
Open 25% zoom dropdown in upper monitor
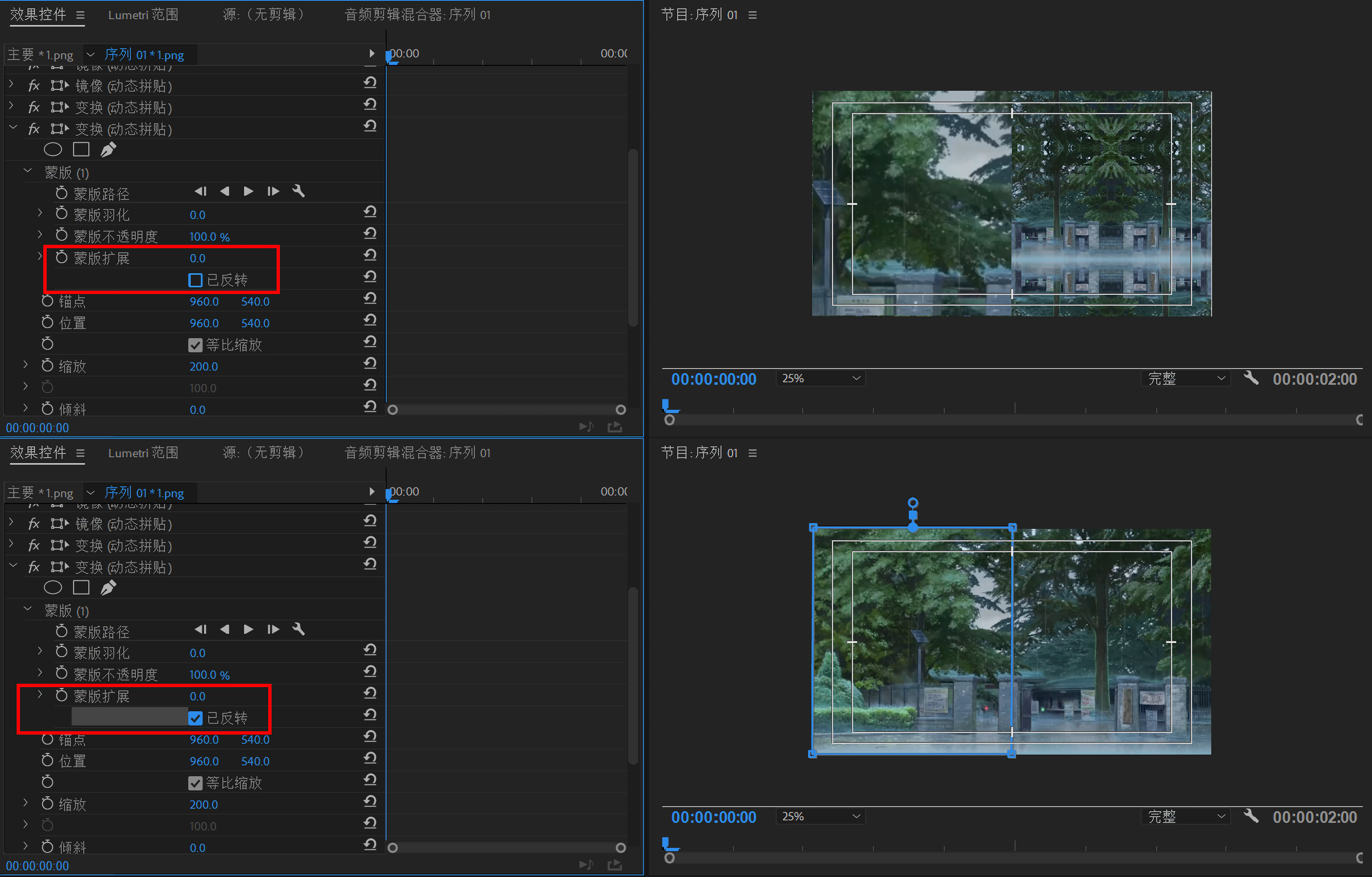(x=821, y=379)
